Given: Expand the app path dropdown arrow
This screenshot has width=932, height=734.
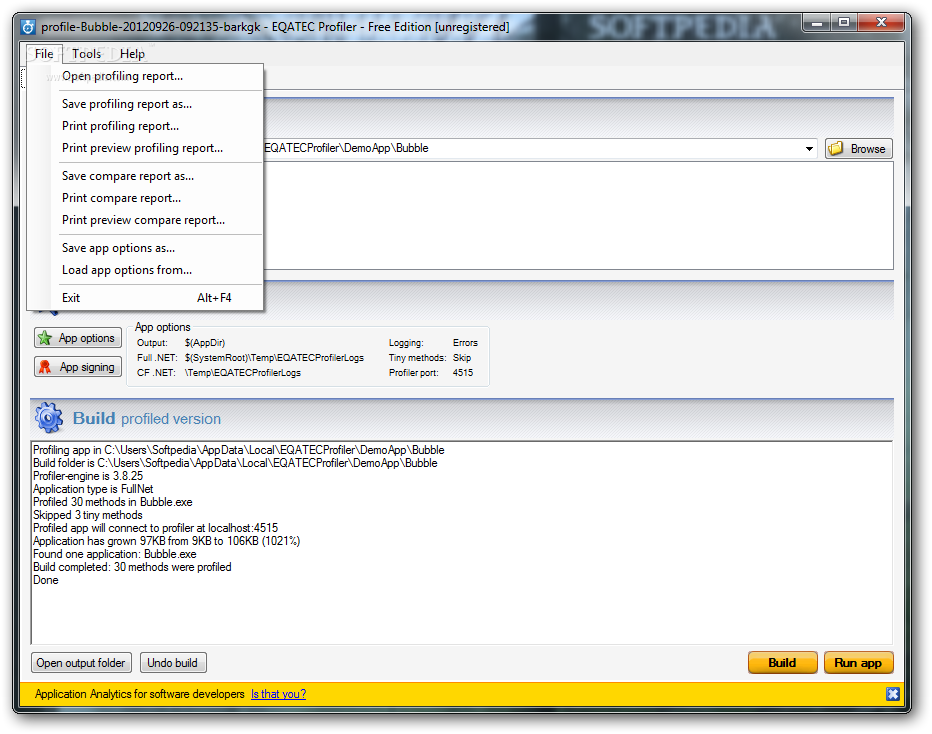Looking at the screenshot, I should 809,149.
